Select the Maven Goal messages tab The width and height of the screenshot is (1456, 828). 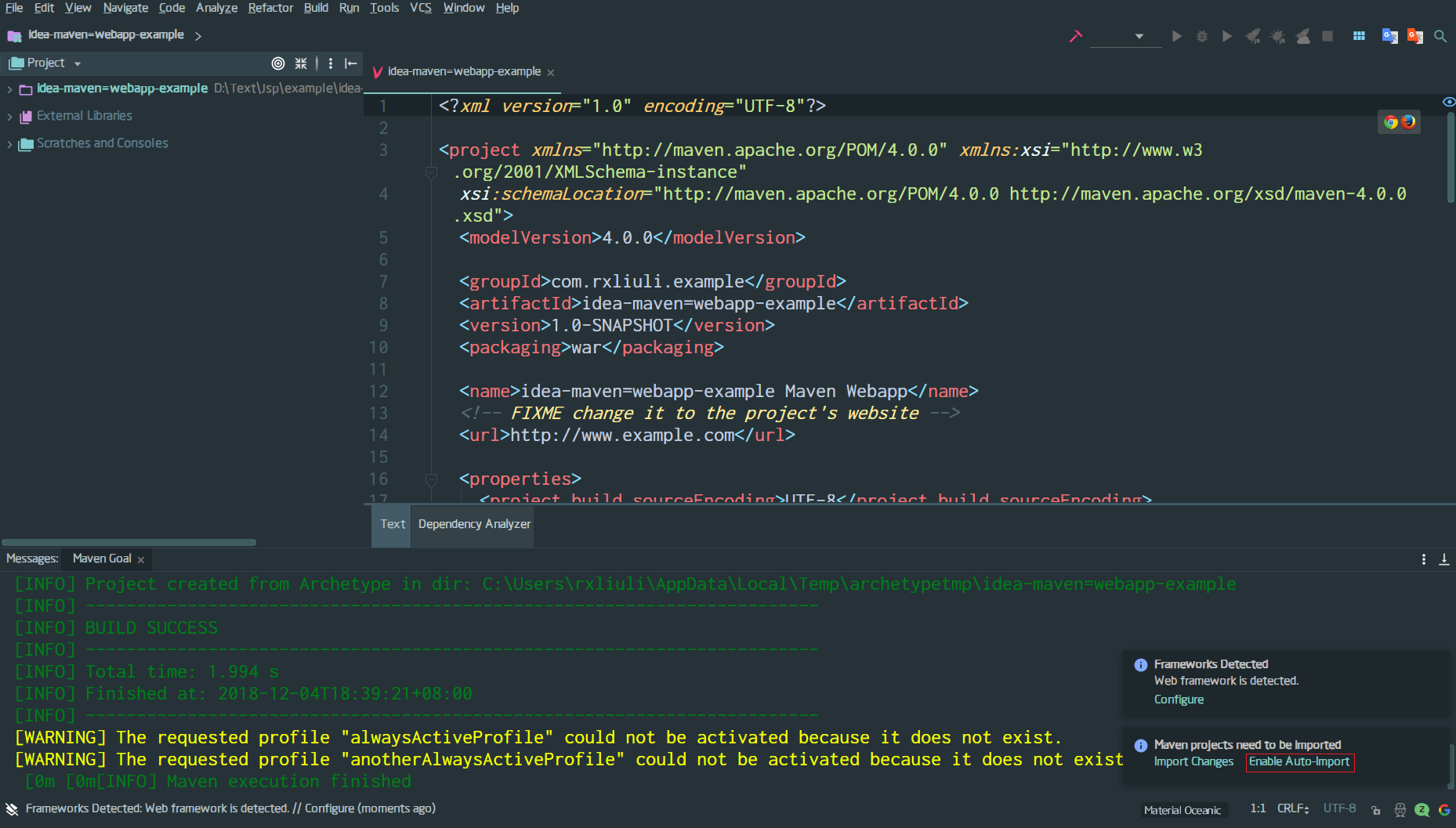102,559
